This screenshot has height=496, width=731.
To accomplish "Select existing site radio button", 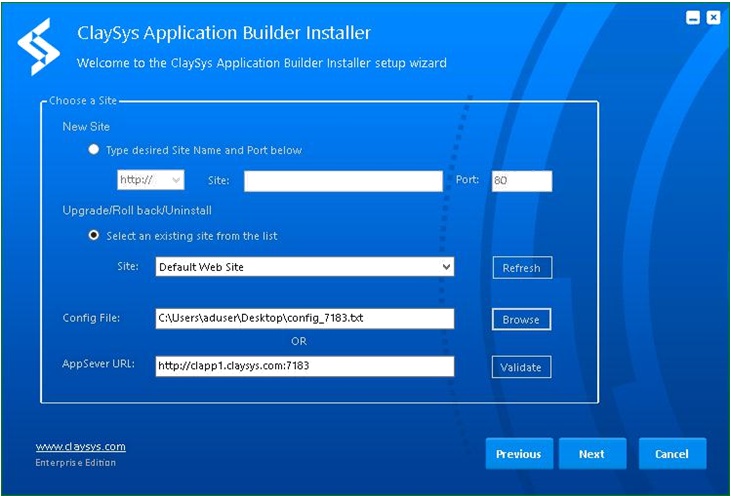I will point(94,235).
